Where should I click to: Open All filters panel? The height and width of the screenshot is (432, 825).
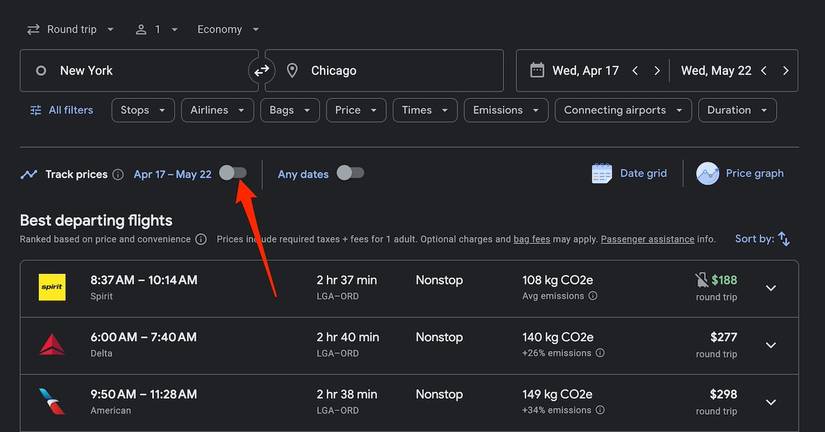[x=61, y=110]
